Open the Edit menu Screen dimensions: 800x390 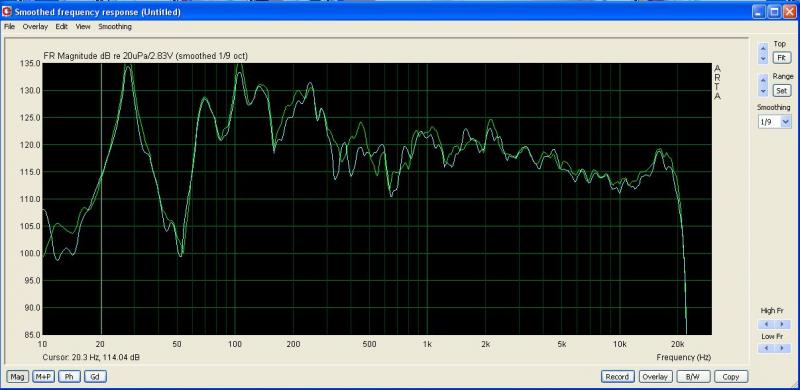point(62,27)
